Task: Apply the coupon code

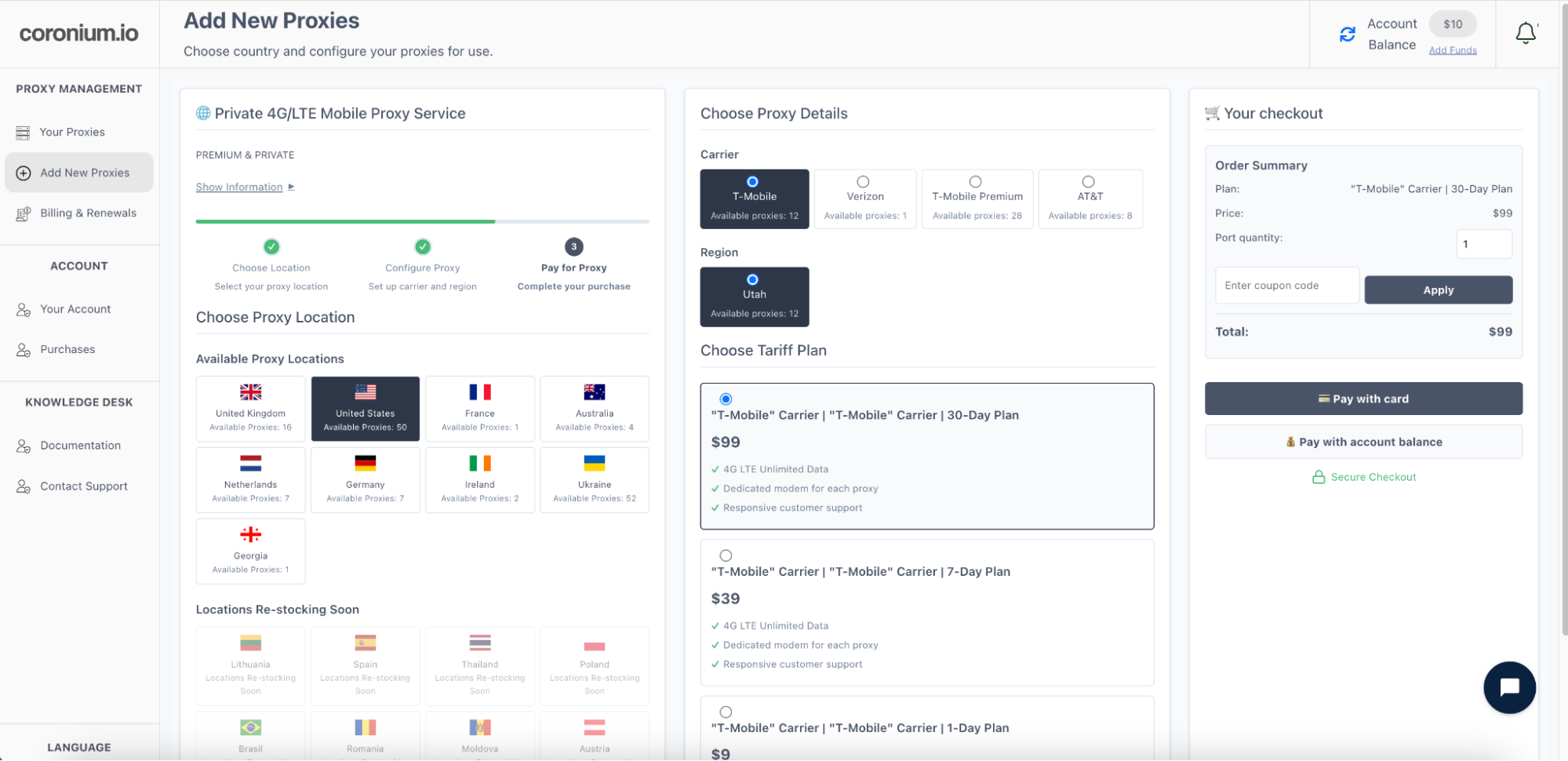Action: pyautogui.click(x=1437, y=289)
